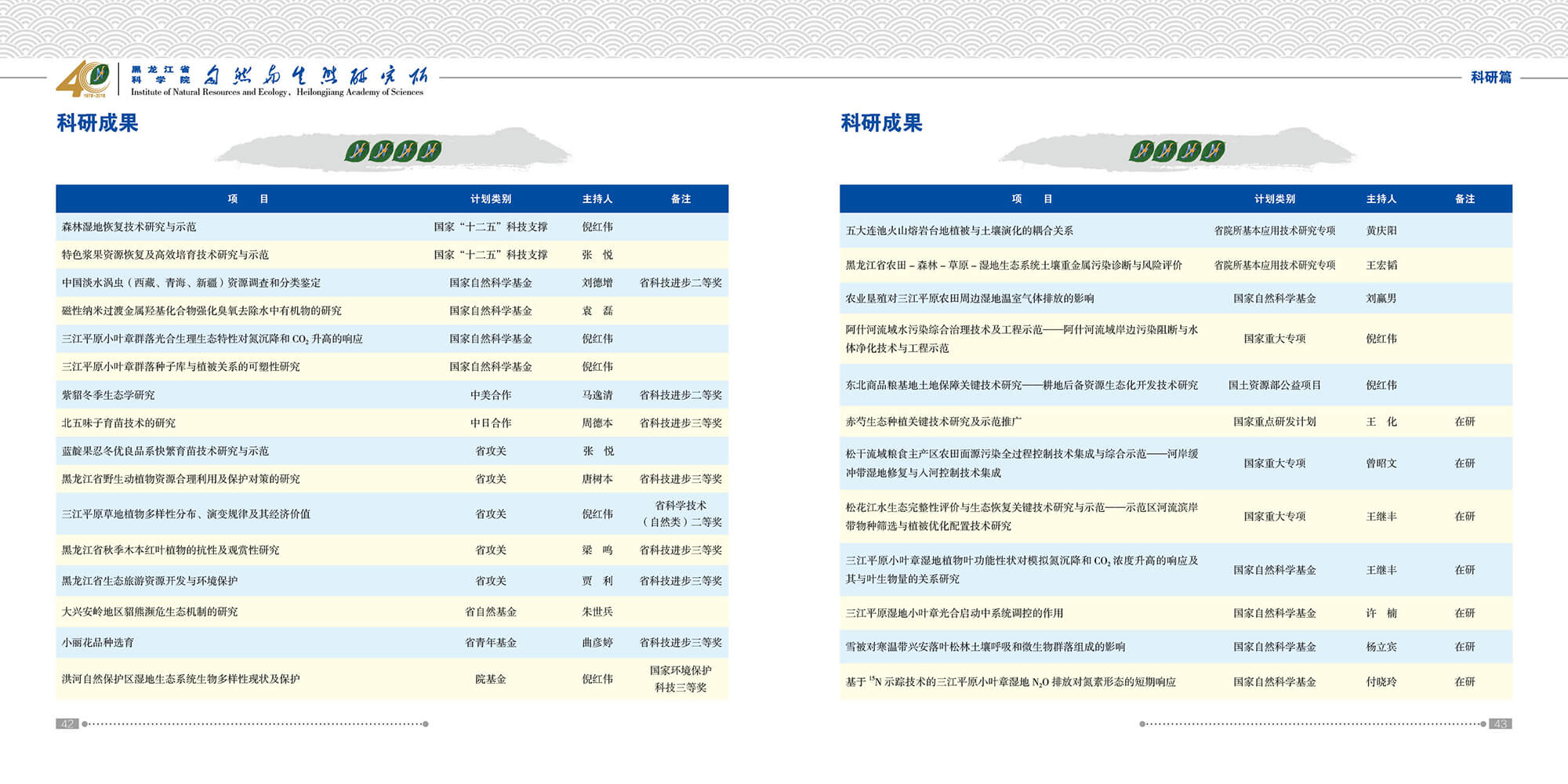Select 蓝靛果忍冬优良品系快繁育苗技术研究与示范
This screenshot has width=1568, height=784.
[x=165, y=451]
